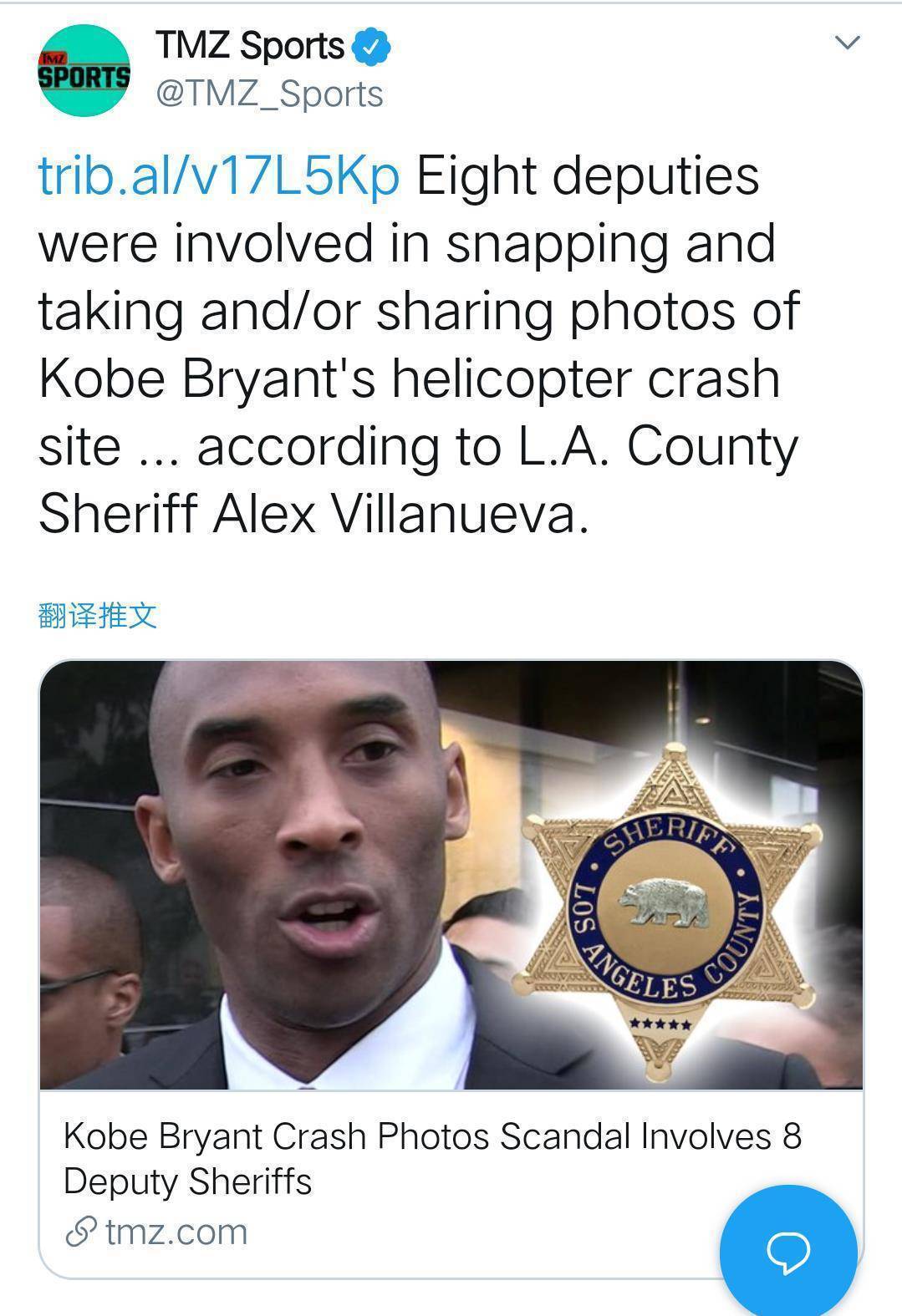
Task: Click the 'Deputy Sheriffs' headline line
Action: pyautogui.click(x=187, y=1181)
